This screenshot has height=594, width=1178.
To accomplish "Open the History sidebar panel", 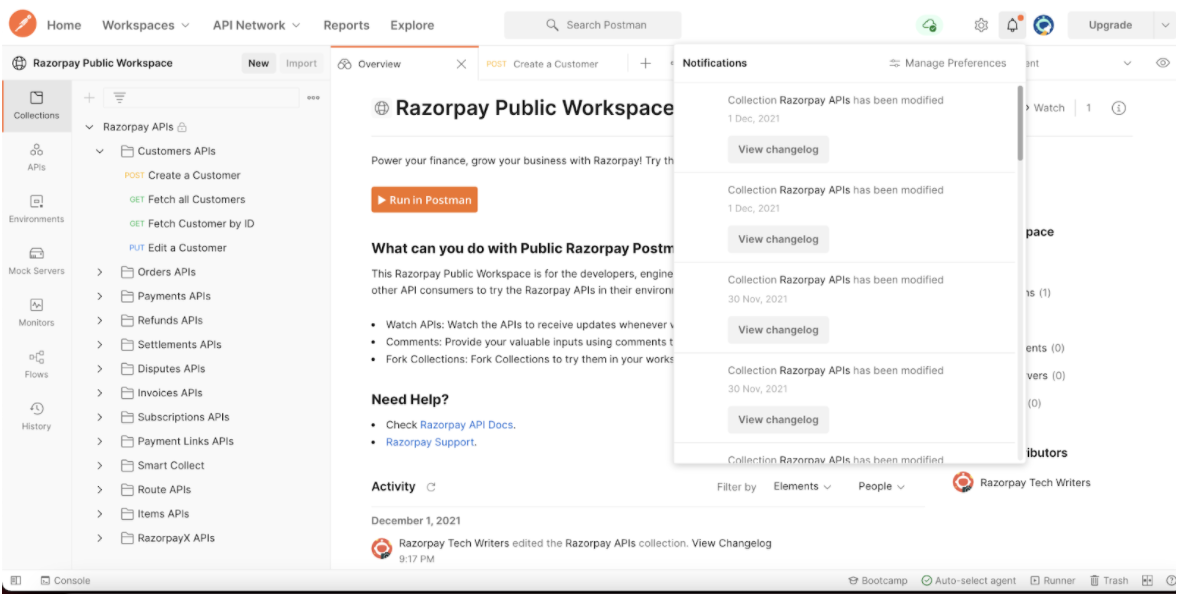I will pyautogui.click(x=36, y=416).
